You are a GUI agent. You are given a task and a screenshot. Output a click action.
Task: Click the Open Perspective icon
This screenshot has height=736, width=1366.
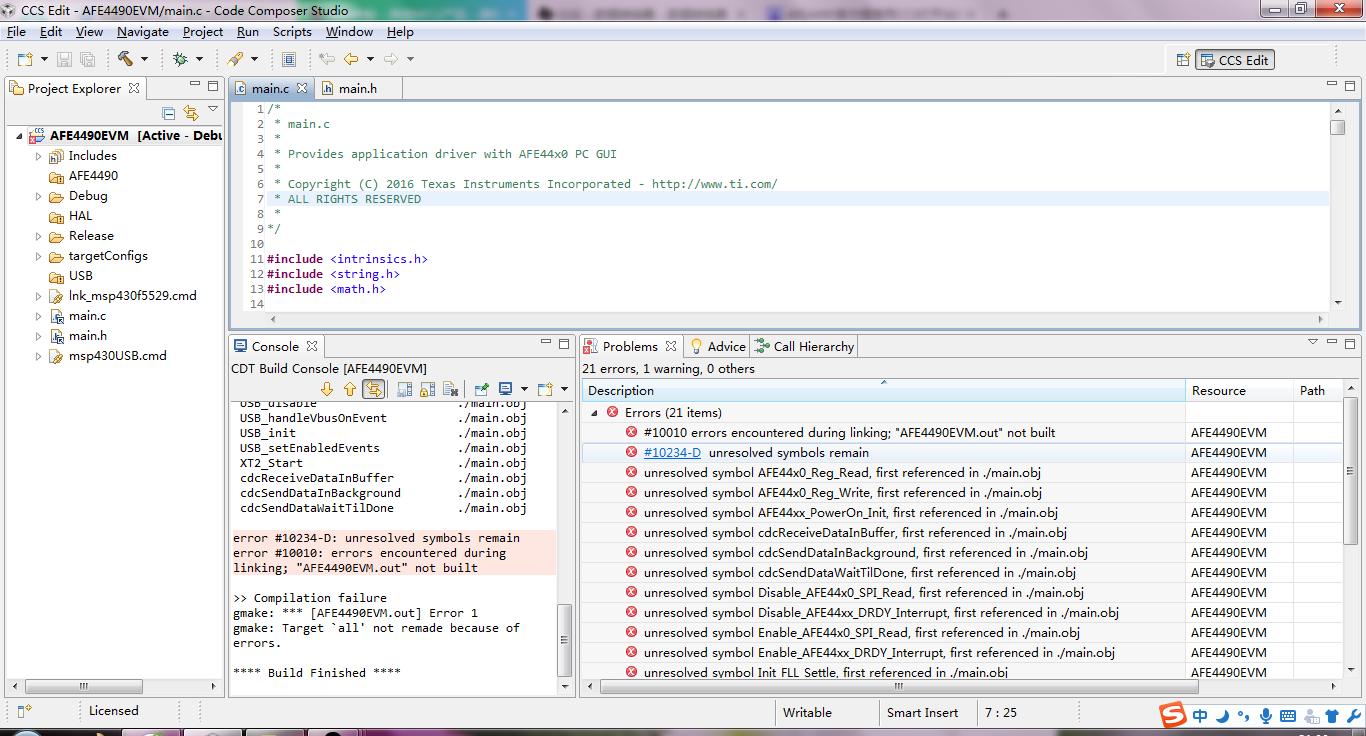click(x=1183, y=60)
